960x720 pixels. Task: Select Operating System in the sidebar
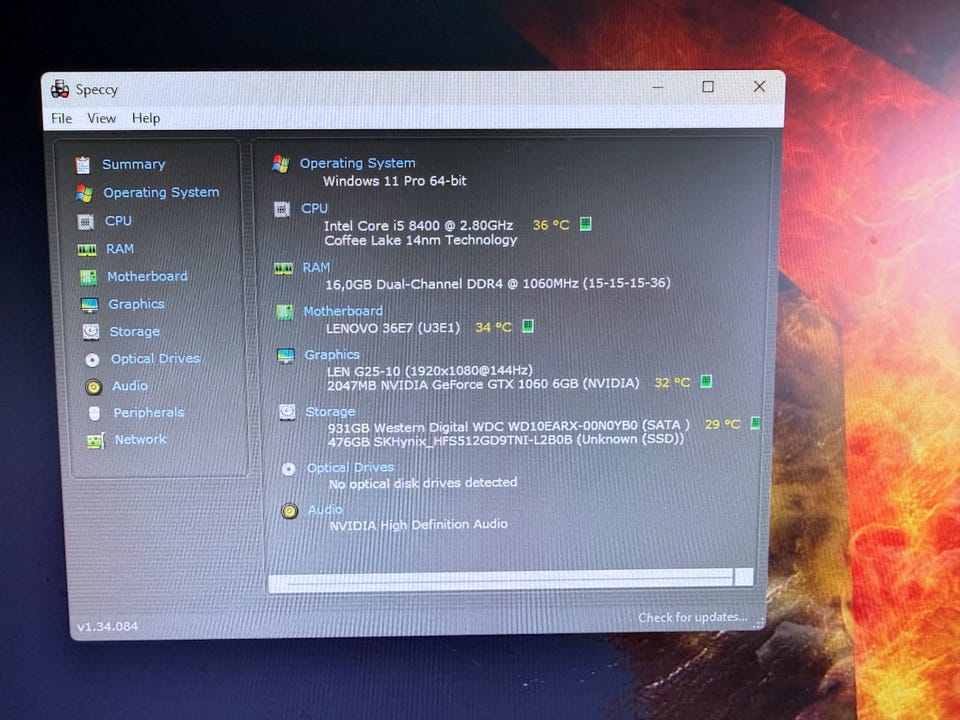pyautogui.click(x=161, y=192)
